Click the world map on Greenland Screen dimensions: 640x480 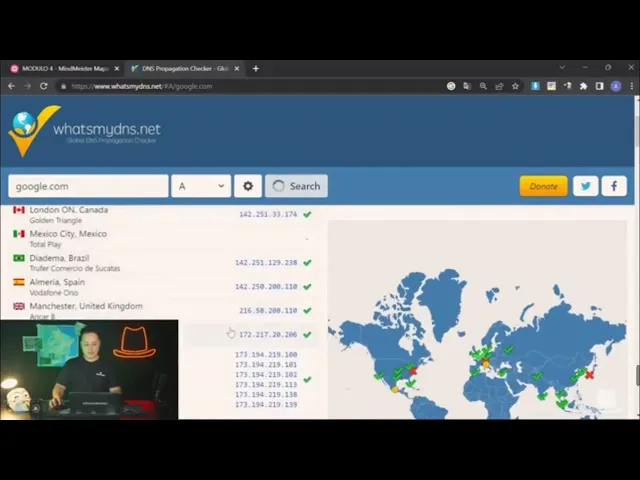pos(441,302)
